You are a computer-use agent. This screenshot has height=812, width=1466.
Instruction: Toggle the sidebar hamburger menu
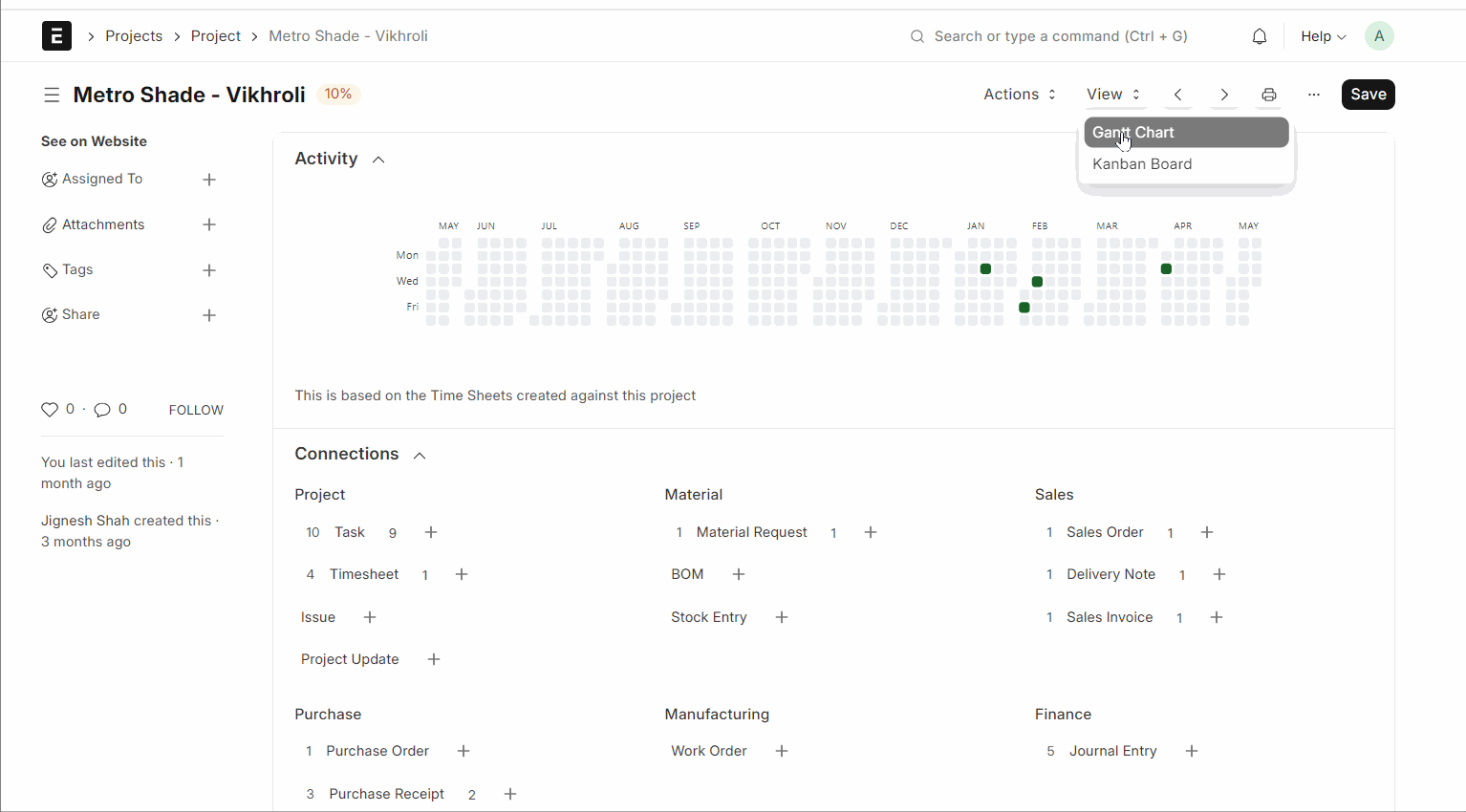tap(52, 95)
